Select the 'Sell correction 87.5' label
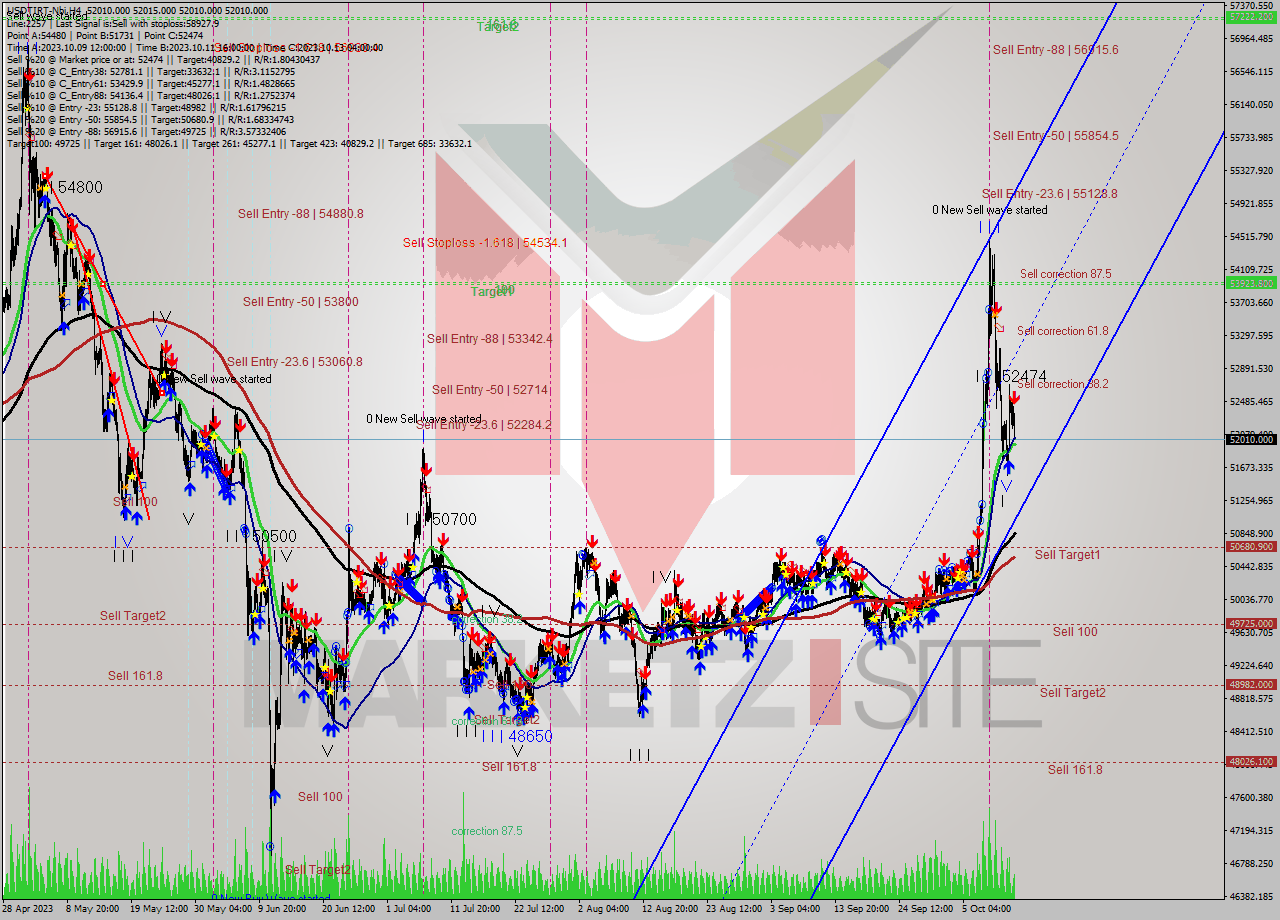 click(1065, 274)
